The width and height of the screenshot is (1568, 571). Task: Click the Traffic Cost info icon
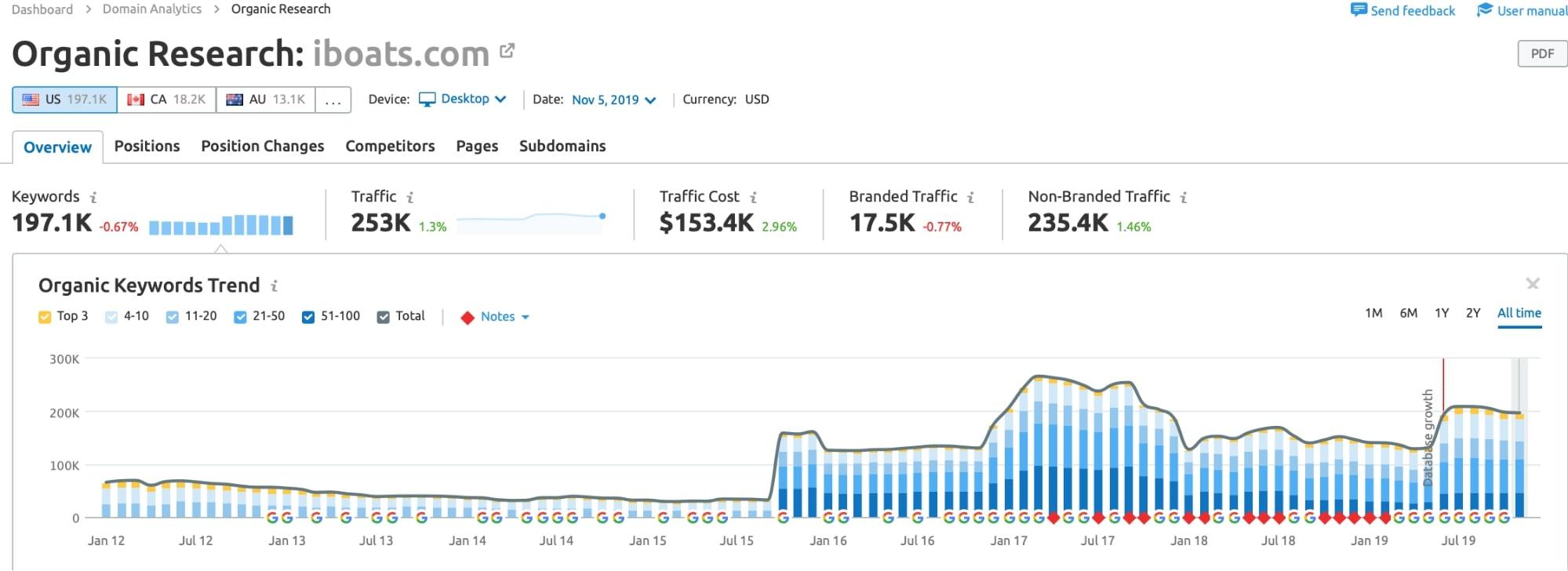pyautogui.click(x=753, y=198)
